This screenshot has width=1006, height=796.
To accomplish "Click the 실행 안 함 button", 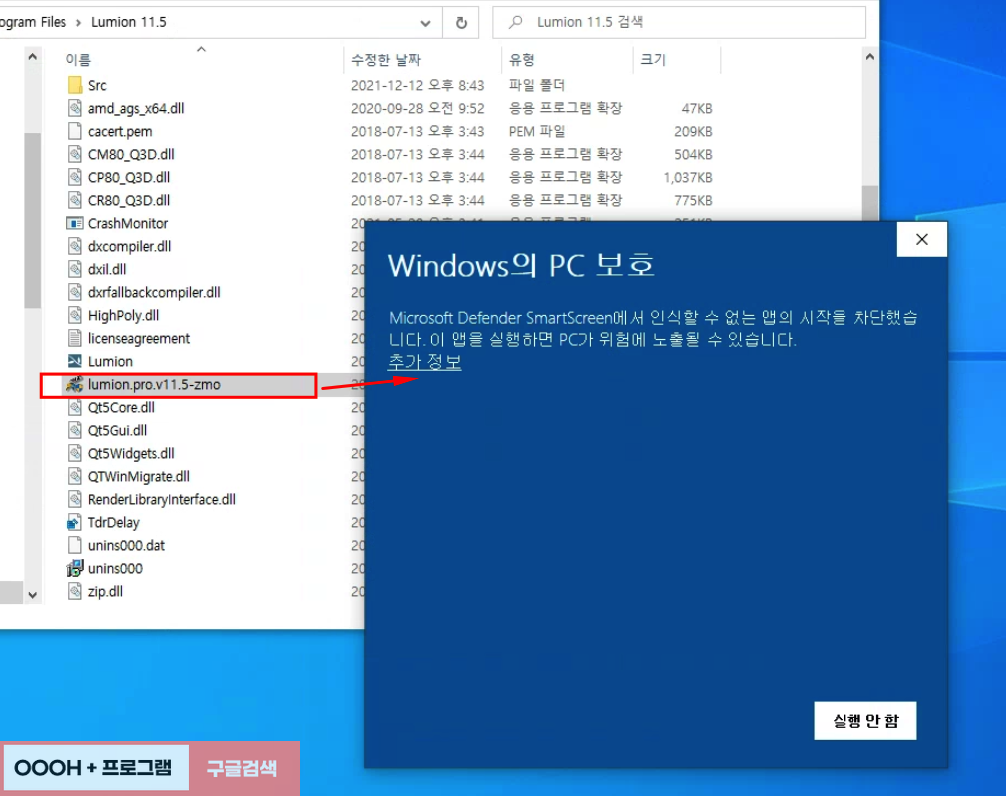I will [865, 721].
